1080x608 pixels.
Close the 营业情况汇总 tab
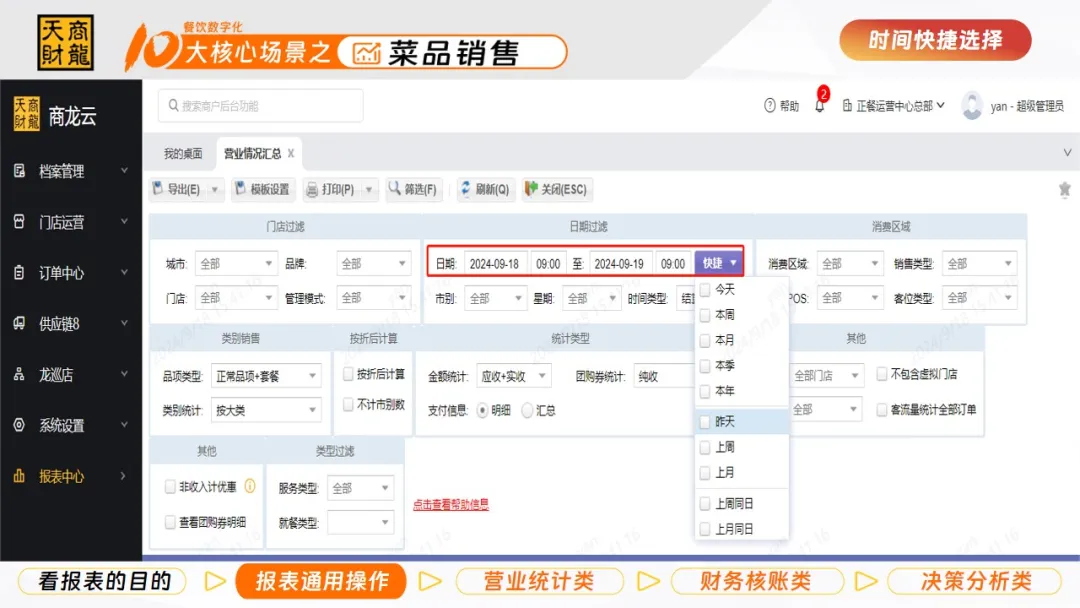click(x=291, y=153)
